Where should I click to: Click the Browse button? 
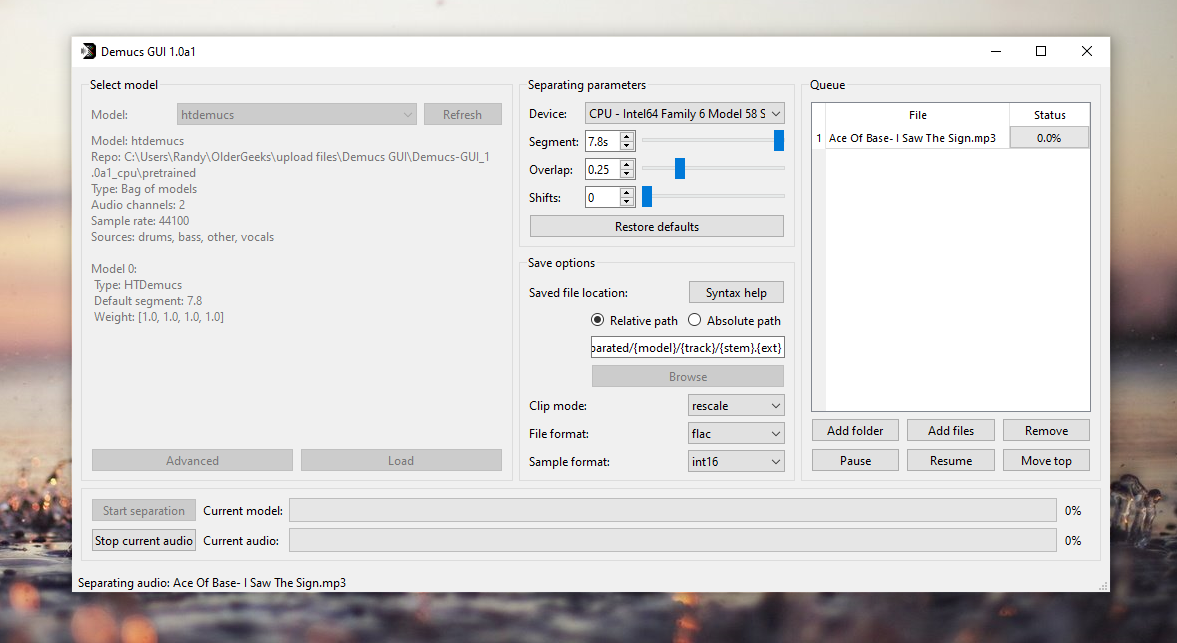pos(688,377)
